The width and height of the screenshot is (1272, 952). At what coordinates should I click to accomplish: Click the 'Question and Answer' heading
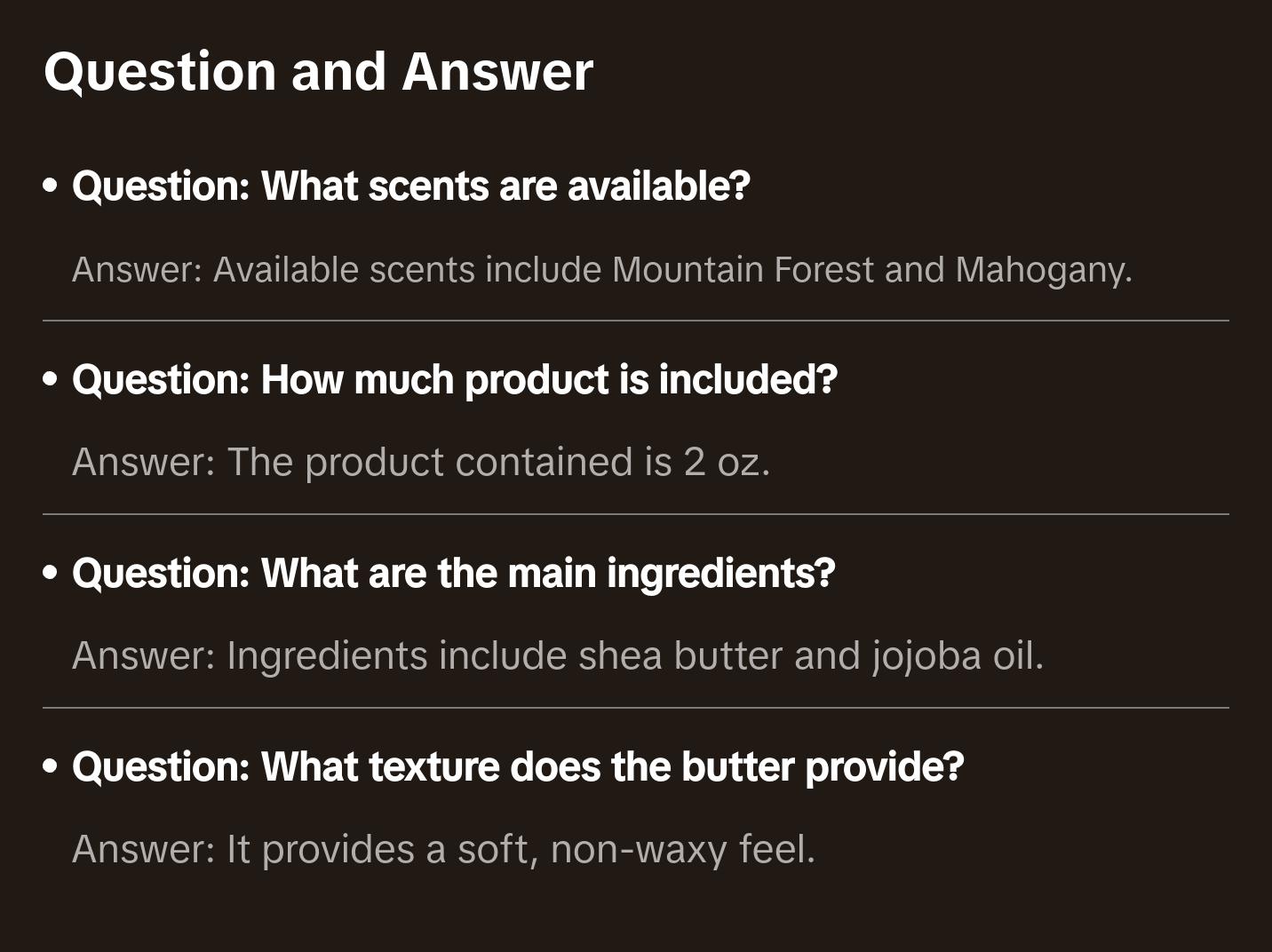pyautogui.click(x=318, y=72)
